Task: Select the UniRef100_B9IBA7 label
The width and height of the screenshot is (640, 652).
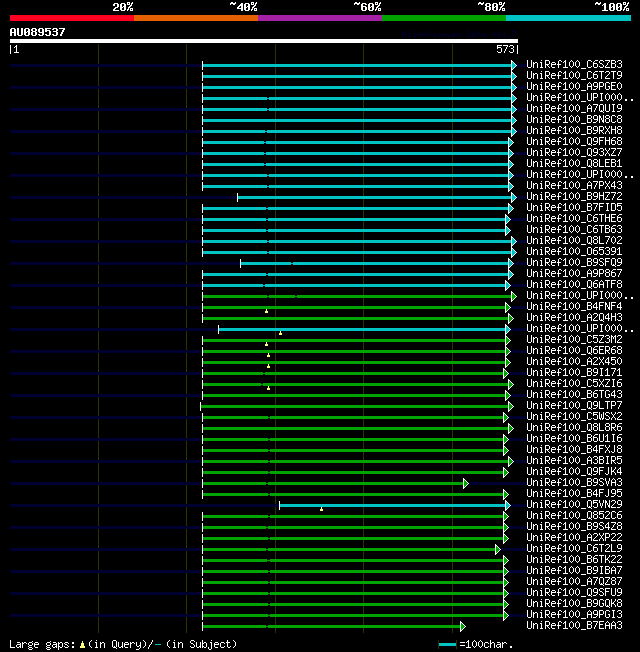Action: click(574, 570)
